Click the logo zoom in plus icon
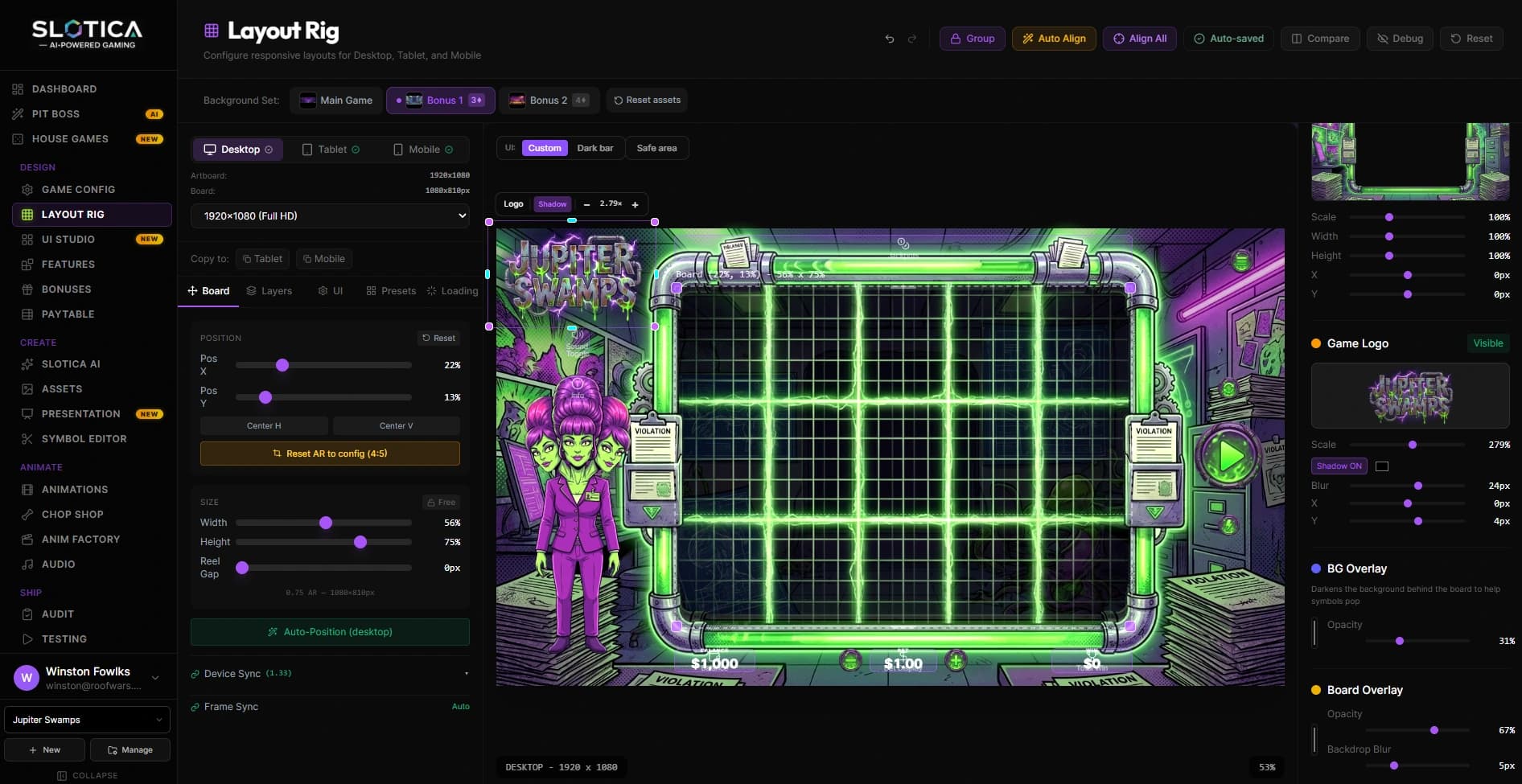 coord(636,204)
